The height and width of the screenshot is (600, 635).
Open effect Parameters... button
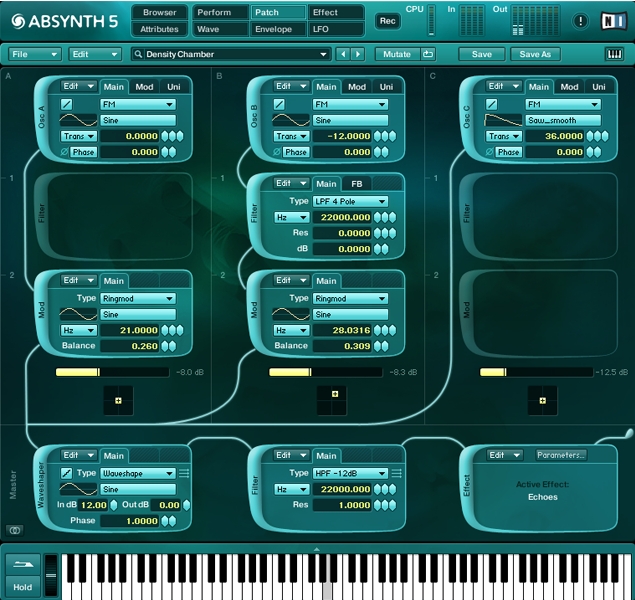tap(561, 455)
